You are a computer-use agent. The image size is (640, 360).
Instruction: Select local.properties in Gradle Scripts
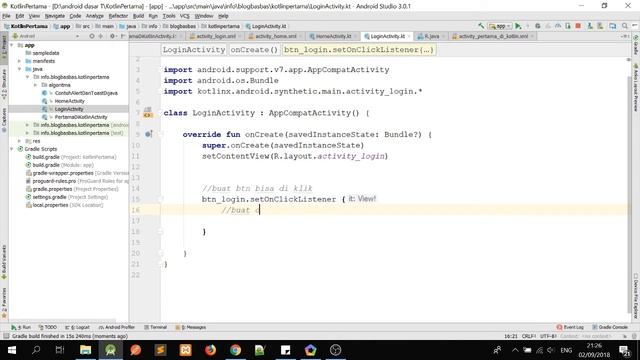pyautogui.click(x=50, y=205)
